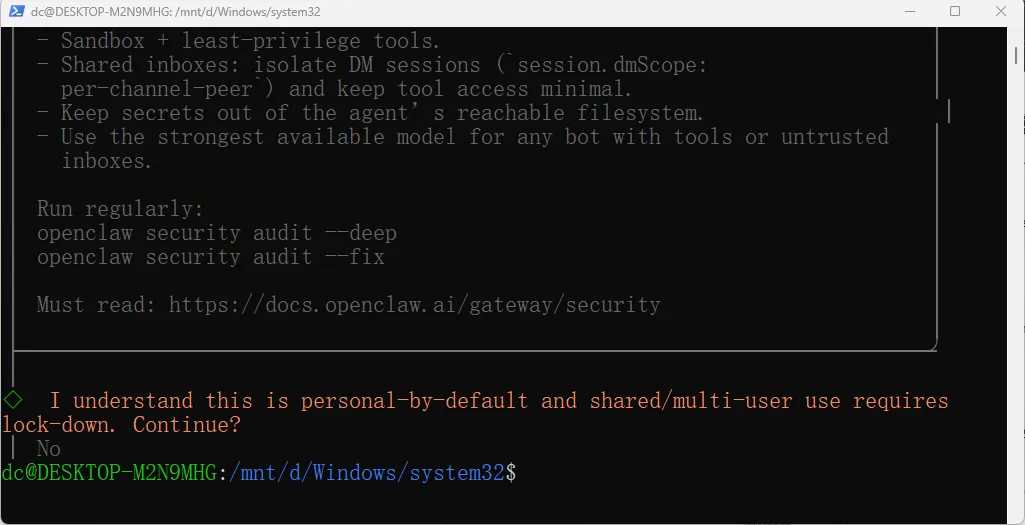1025x525 pixels.
Task: Click the "Run regularly:" heading
Action: pyautogui.click(x=119, y=209)
